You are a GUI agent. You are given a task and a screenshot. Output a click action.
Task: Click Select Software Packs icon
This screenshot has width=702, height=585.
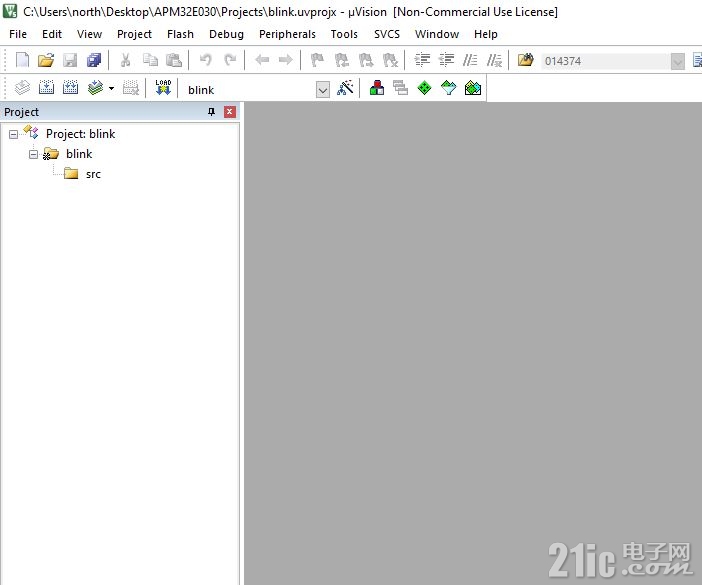pyautogui.click(x=449, y=88)
